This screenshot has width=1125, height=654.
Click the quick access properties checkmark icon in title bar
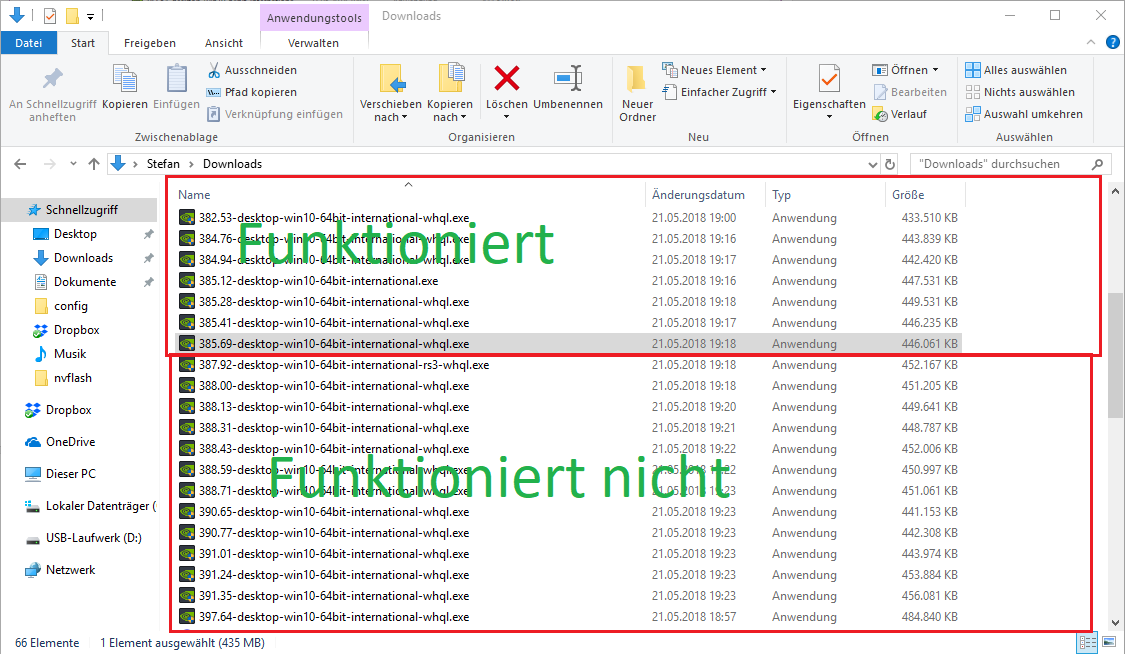click(50, 15)
